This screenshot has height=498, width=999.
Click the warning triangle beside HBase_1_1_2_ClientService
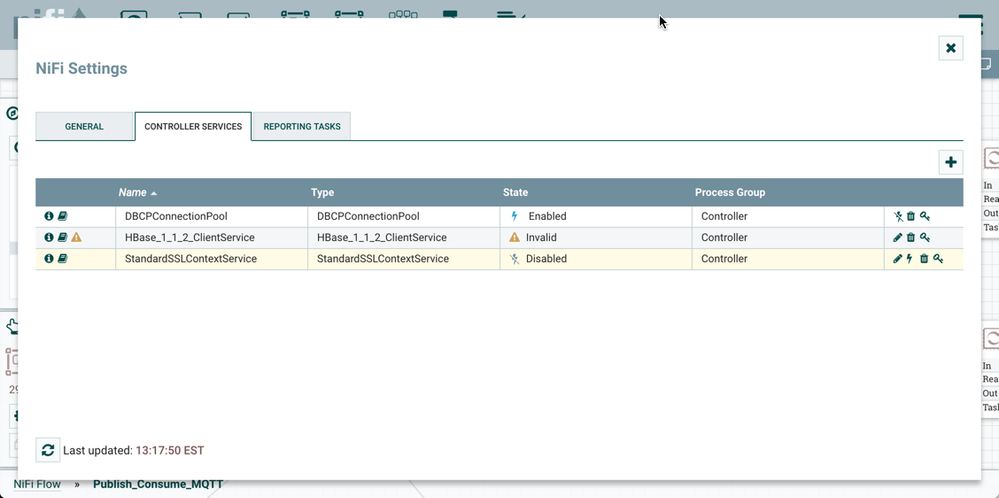pos(76,238)
